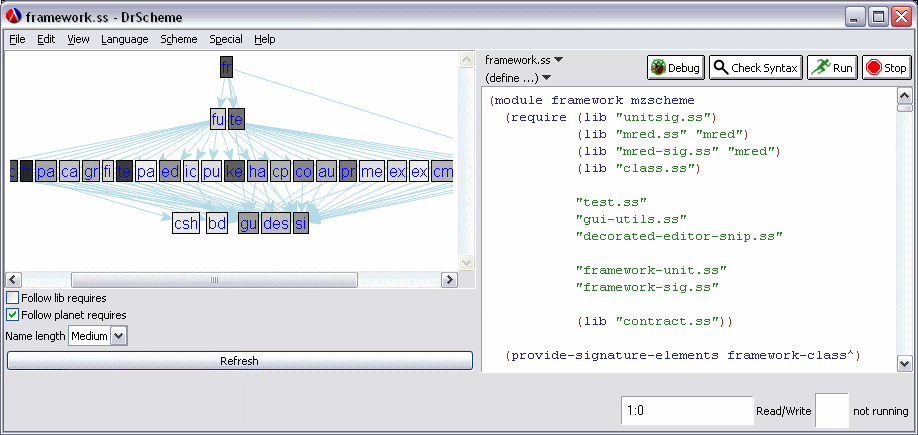Click the editor vertical scrollbar up arrow
The height and width of the screenshot is (435, 918).
(905, 95)
